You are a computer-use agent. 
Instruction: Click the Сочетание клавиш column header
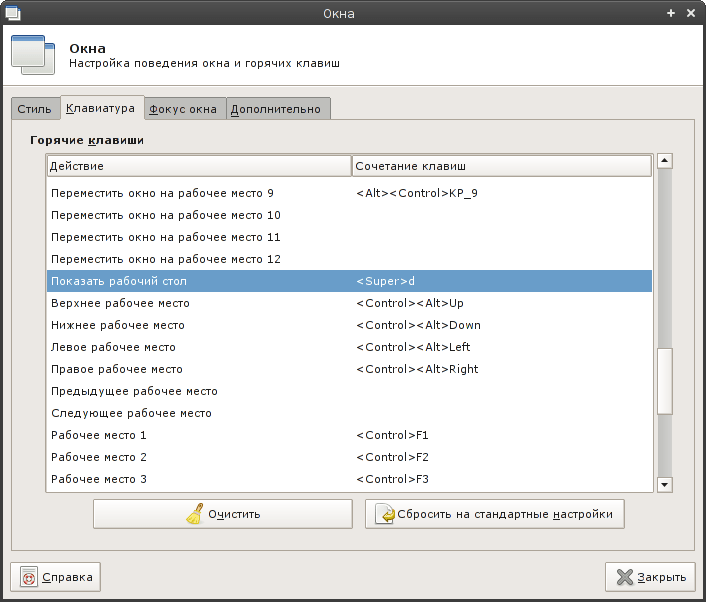tap(501, 165)
